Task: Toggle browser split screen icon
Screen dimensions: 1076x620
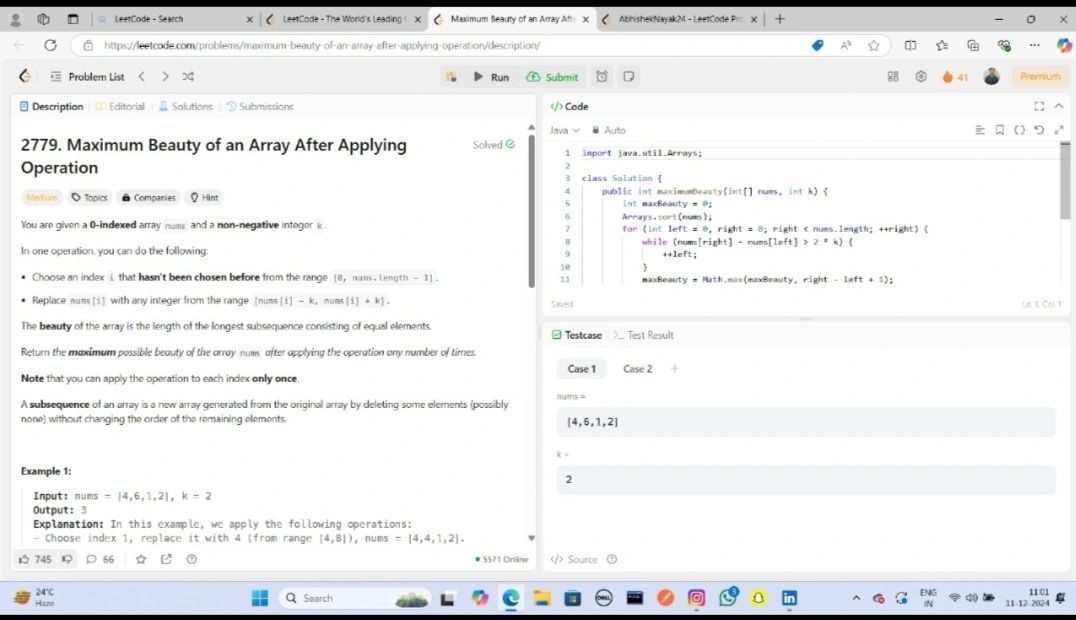Action: (910, 45)
